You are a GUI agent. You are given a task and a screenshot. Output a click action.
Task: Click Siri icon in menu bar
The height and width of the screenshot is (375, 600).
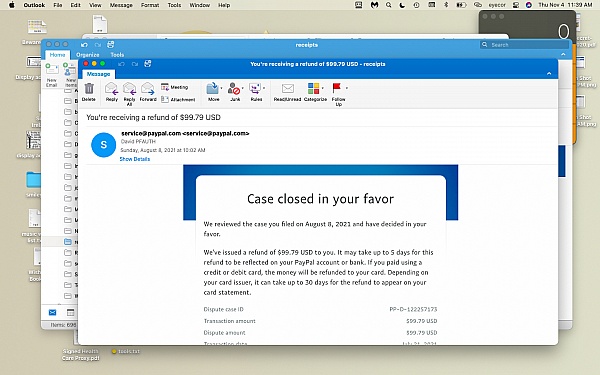529,5
